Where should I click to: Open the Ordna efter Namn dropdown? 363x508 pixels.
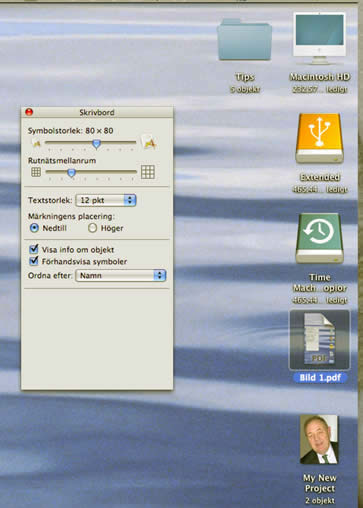121,276
